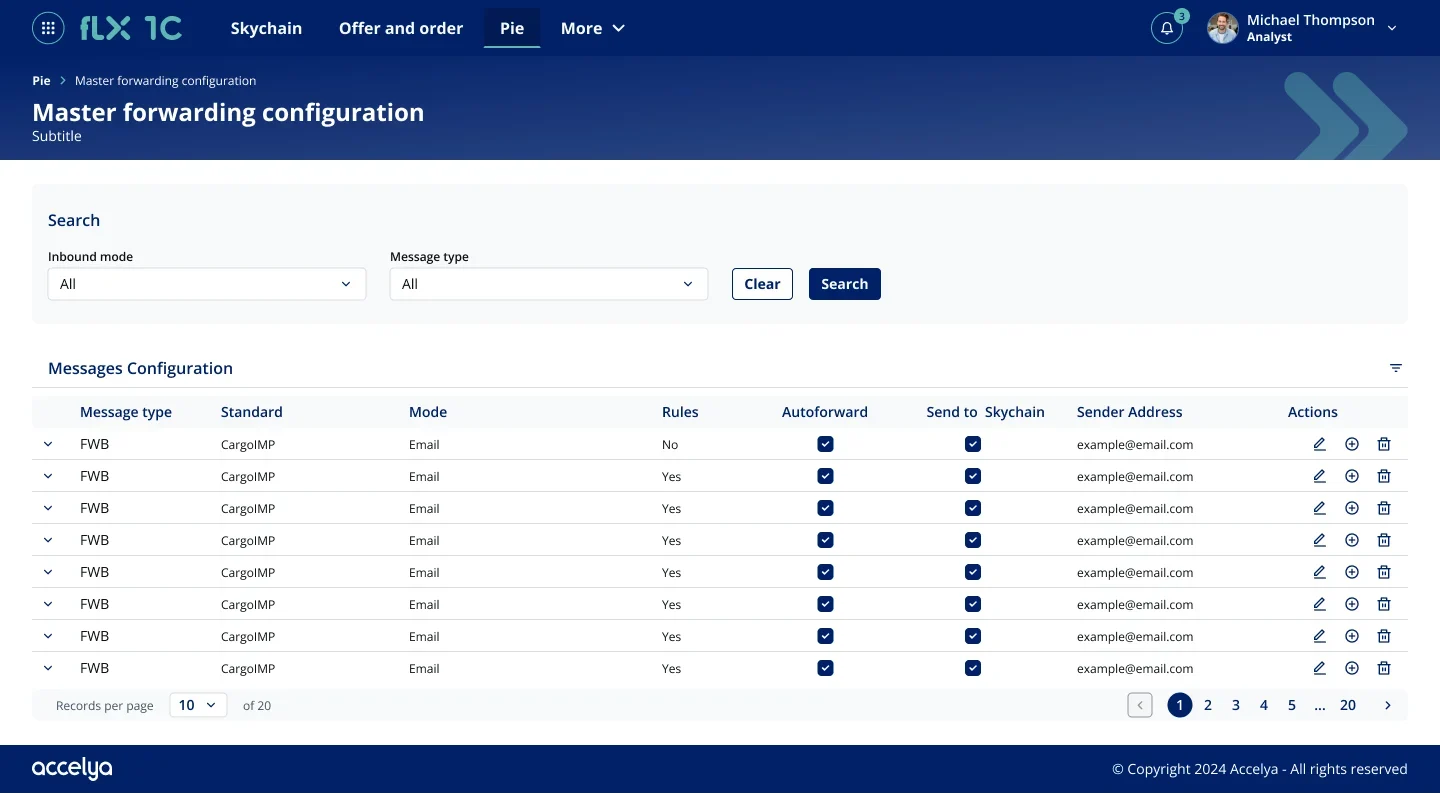Viewport: 1440px width, 793px height.
Task: Click the previous page chevron in pagination
Action: tap(1140, 705)
